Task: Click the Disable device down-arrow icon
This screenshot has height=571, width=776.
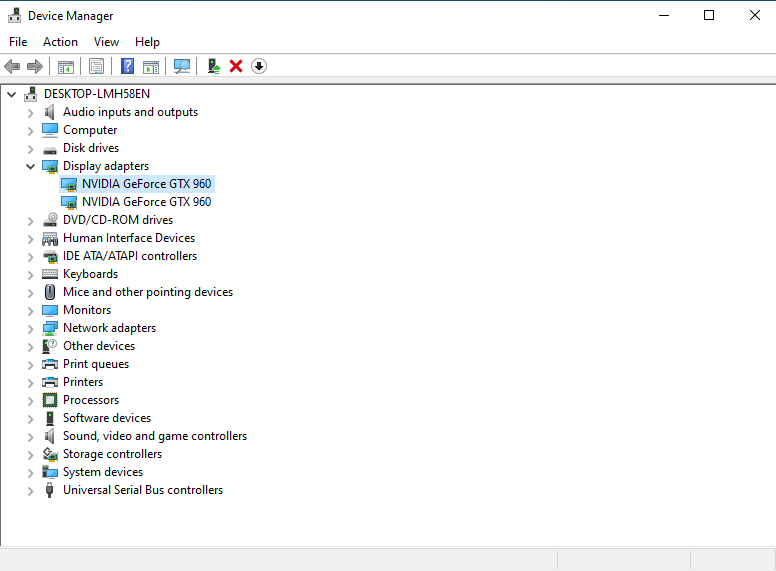Action: pyautogui.click(x=259, y=66)
